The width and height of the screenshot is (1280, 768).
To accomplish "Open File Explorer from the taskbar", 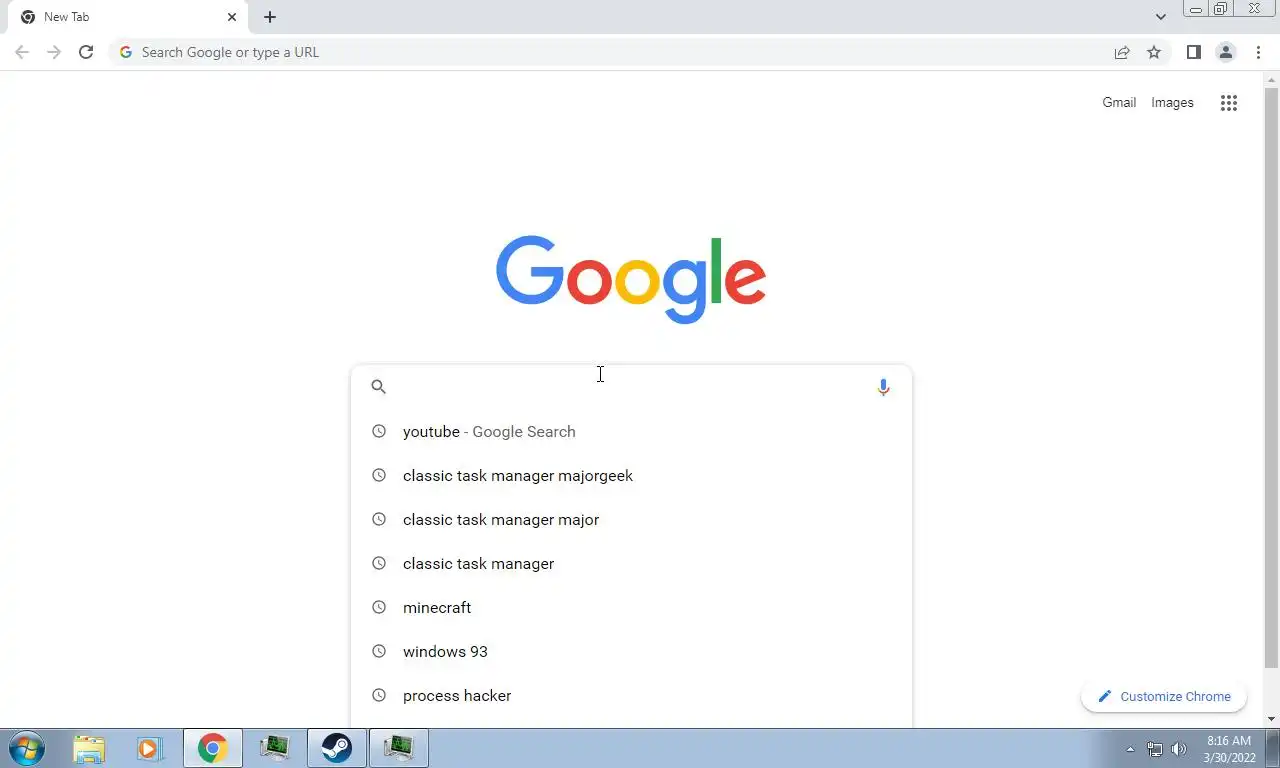I will (89, 748).
